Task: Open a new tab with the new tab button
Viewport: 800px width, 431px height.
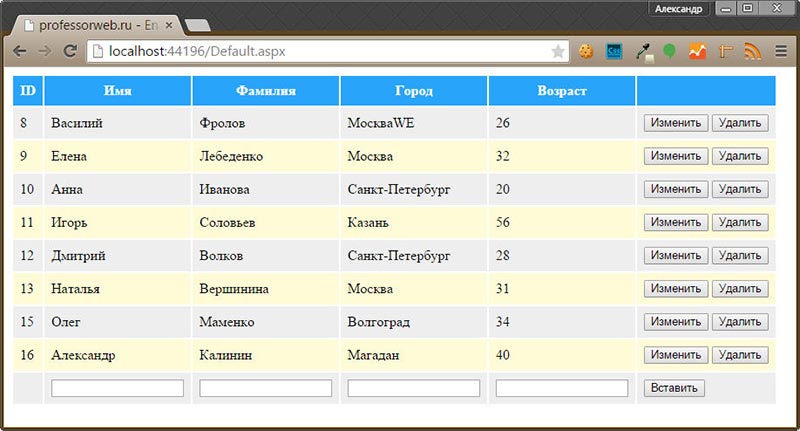Action: coord(197,25)
